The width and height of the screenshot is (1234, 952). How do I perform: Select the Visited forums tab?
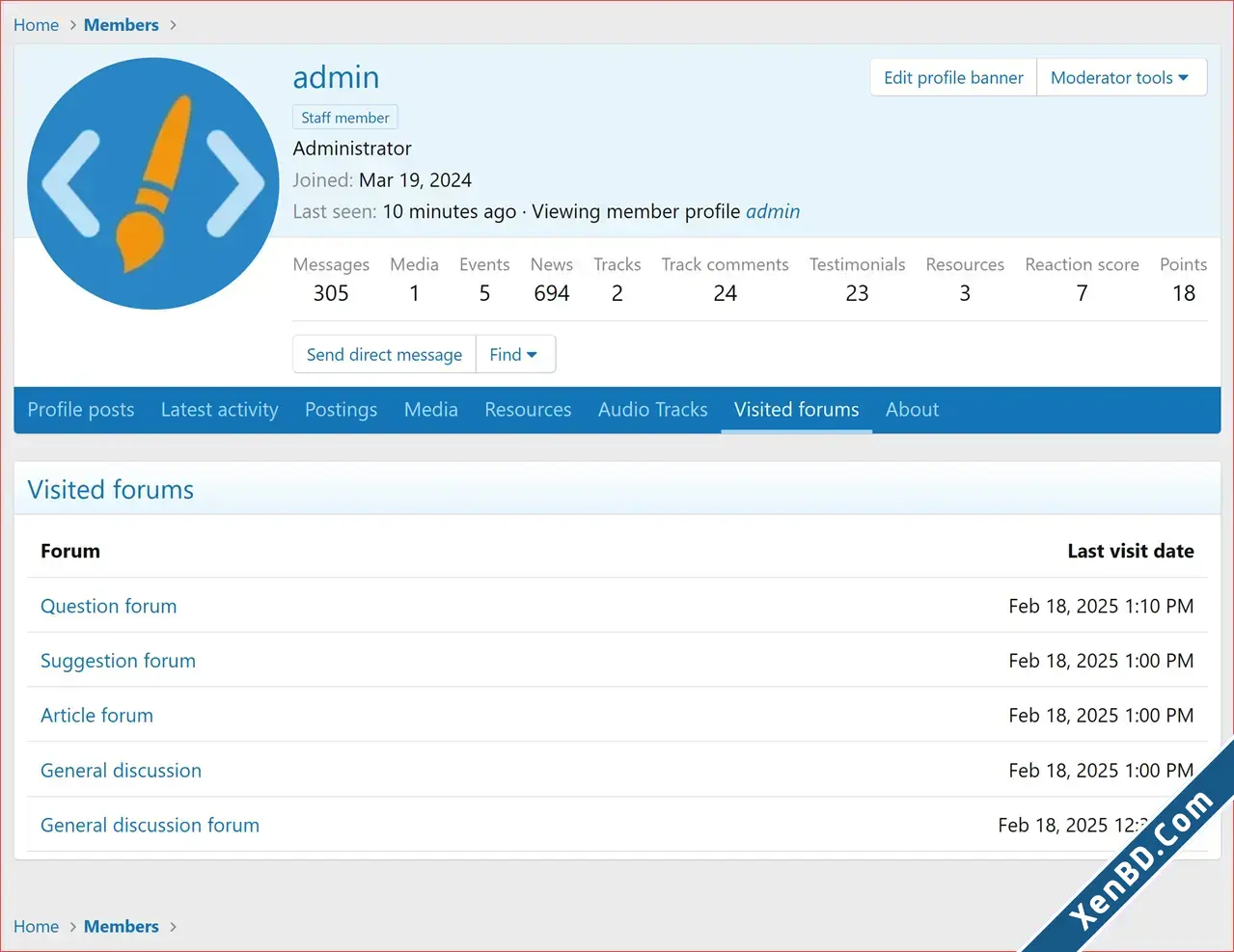click(797, 410)
